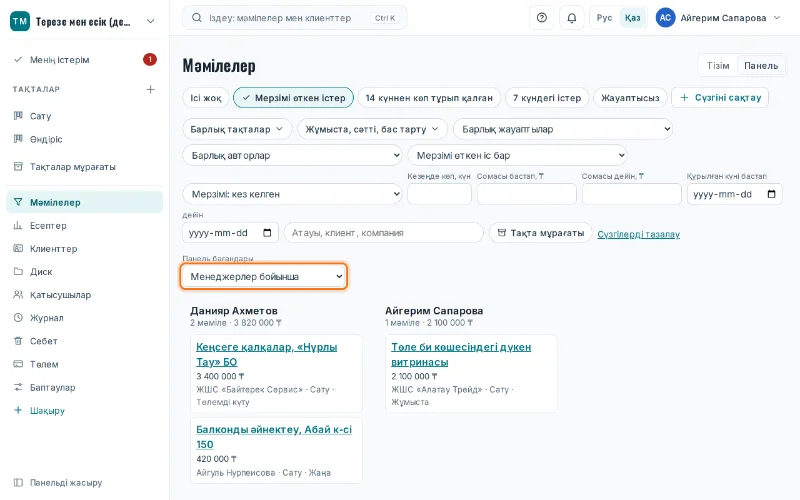Click the Клиенттер contact card icon
The height and width of the screenshot is (500, 800).
click(18, 248)
